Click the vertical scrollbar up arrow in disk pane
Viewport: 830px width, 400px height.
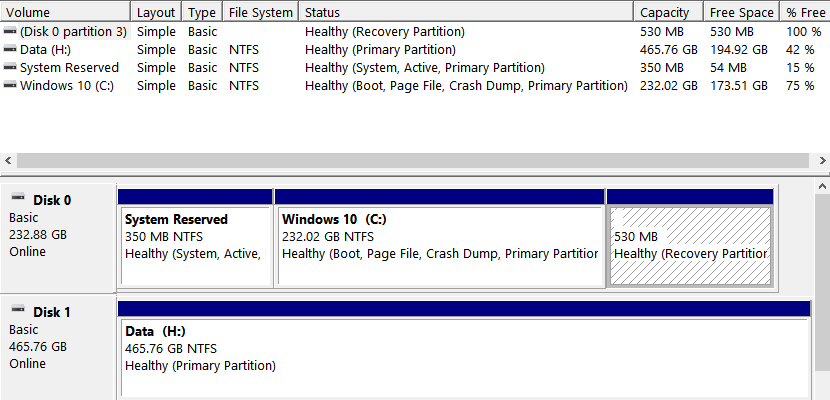pos(822,186)
